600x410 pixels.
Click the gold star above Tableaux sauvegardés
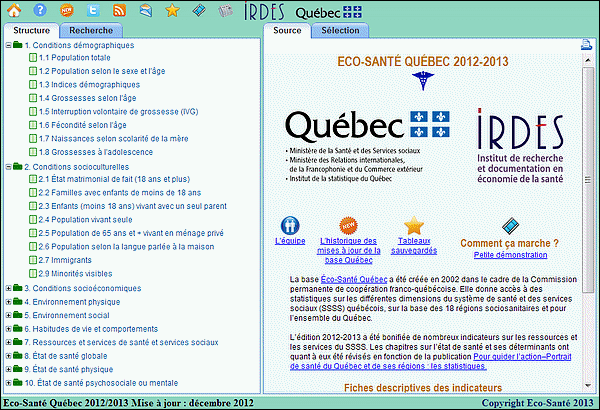[414, 225]
